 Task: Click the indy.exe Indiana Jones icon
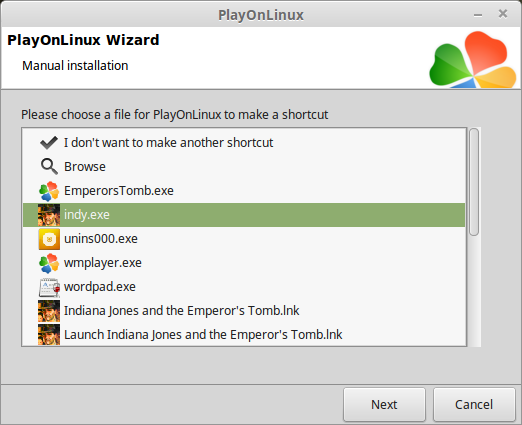click(x=49, y=215)
